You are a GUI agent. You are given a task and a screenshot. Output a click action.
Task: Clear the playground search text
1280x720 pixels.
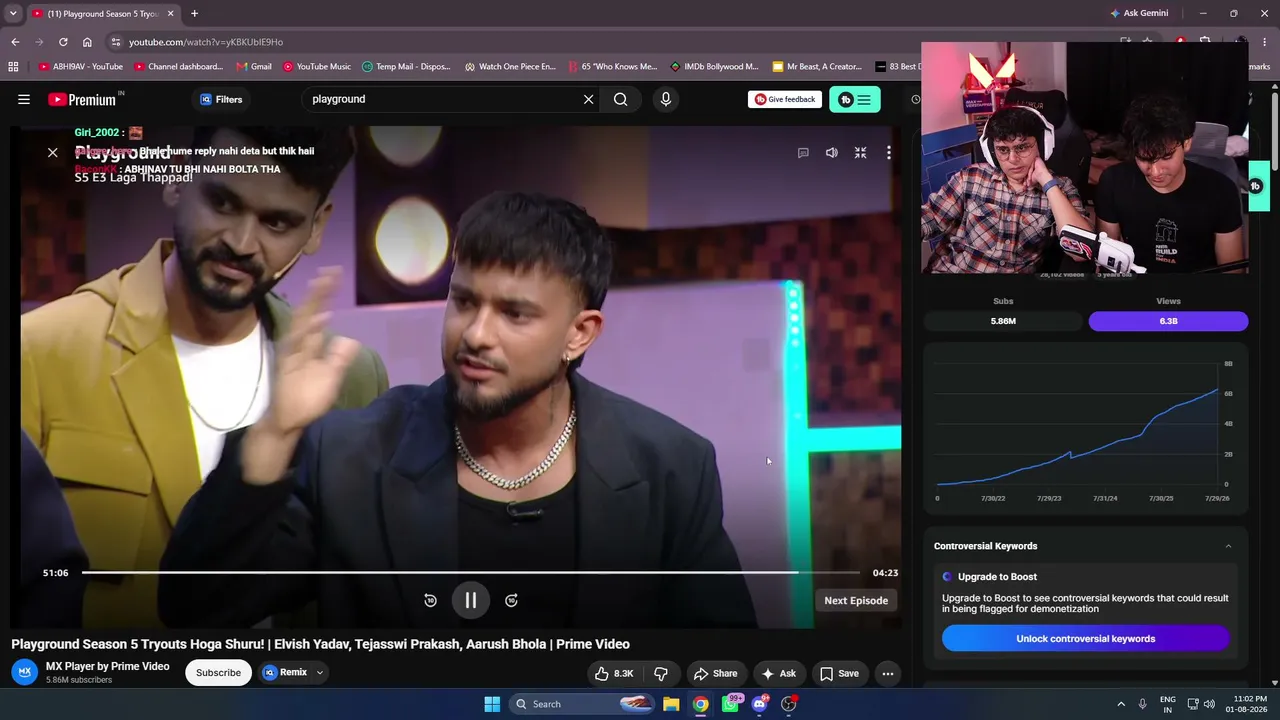[x=588, y=99]
